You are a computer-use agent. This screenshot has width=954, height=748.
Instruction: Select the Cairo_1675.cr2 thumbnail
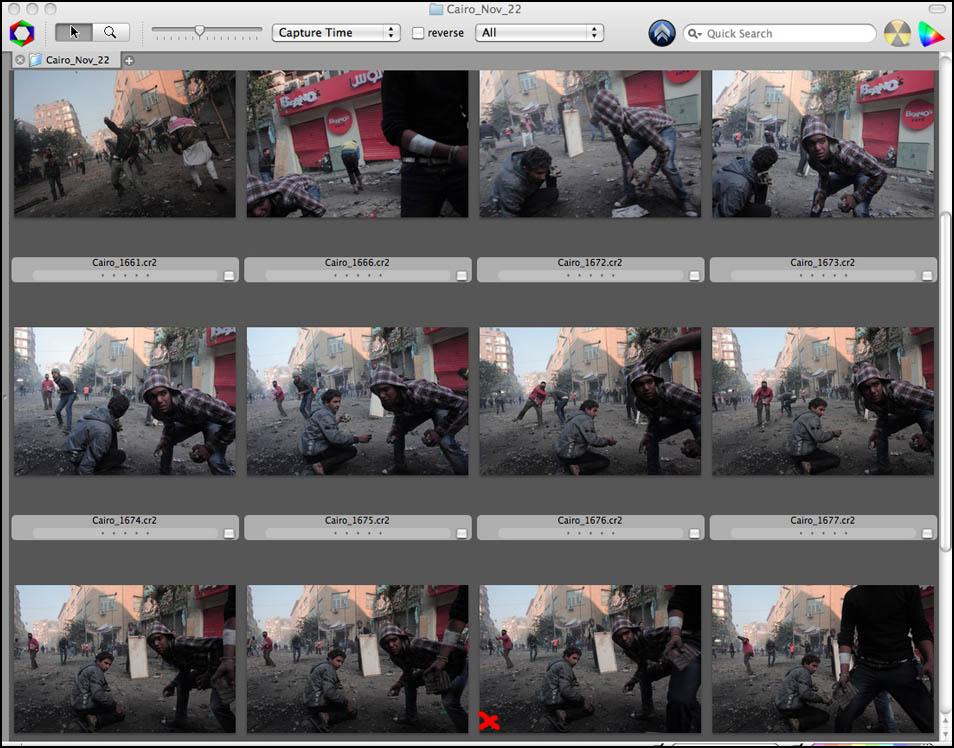pos(357,401)
